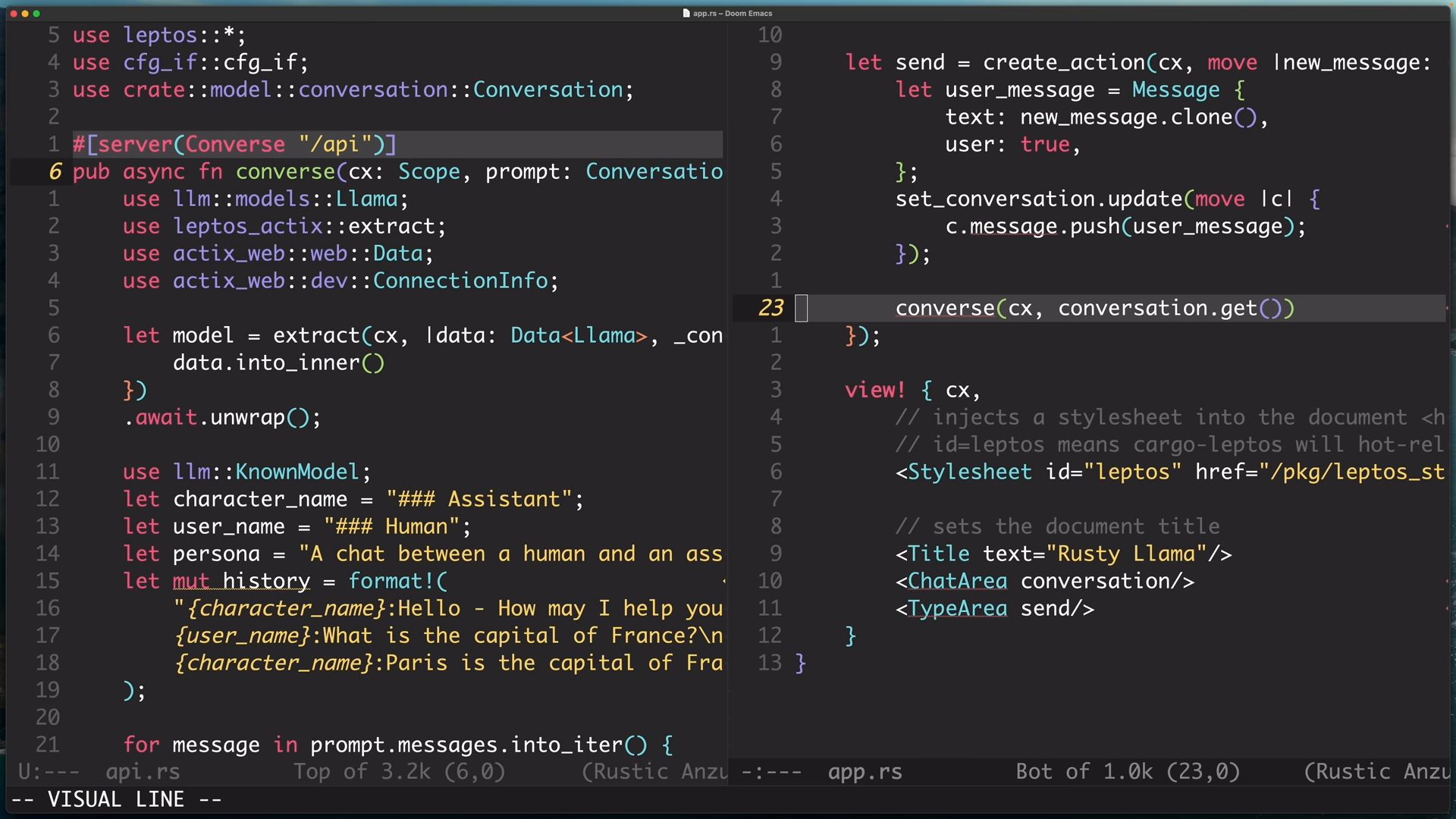Click the -:--- status indicator in right modeline
This screenshot has width=1456, height=819.
770,772
